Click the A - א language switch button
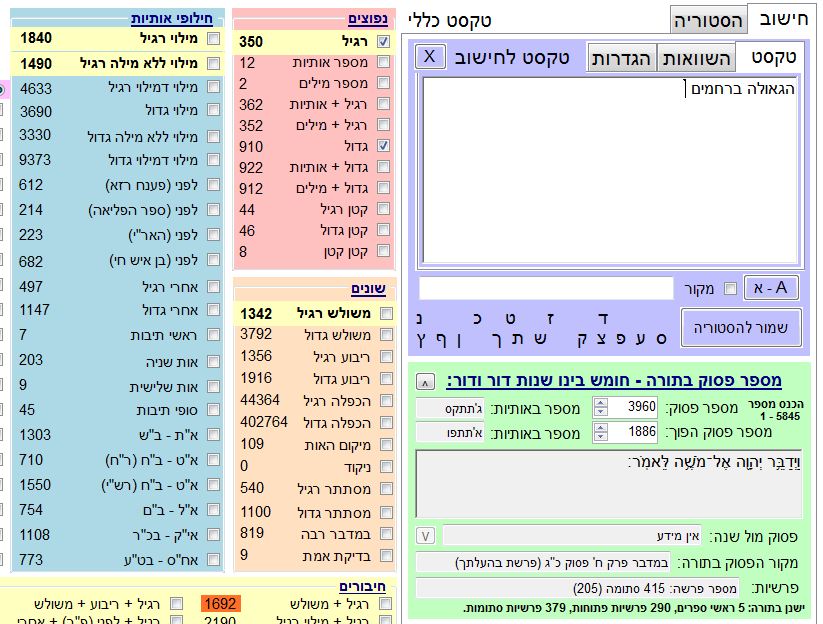 point(770,288)
